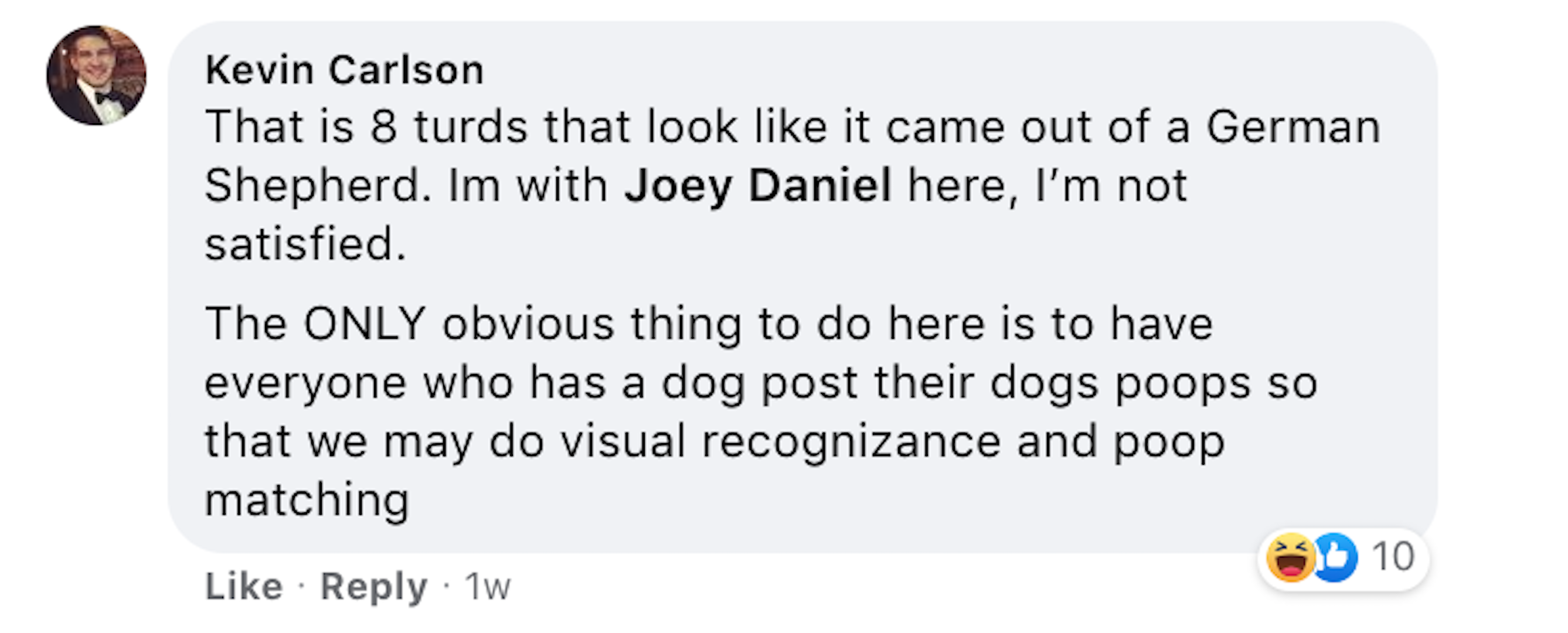Screen dimensions: 1568x633
Task: Click the word matching at comment end
Action: (306, 500)
